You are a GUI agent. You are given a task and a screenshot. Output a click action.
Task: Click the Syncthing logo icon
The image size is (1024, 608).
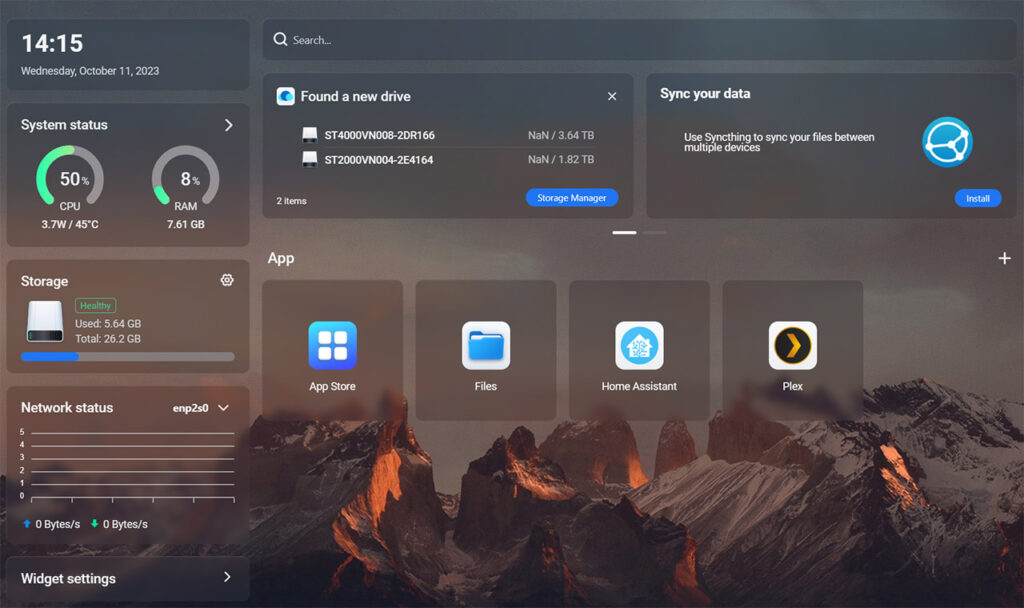point(947,142)
